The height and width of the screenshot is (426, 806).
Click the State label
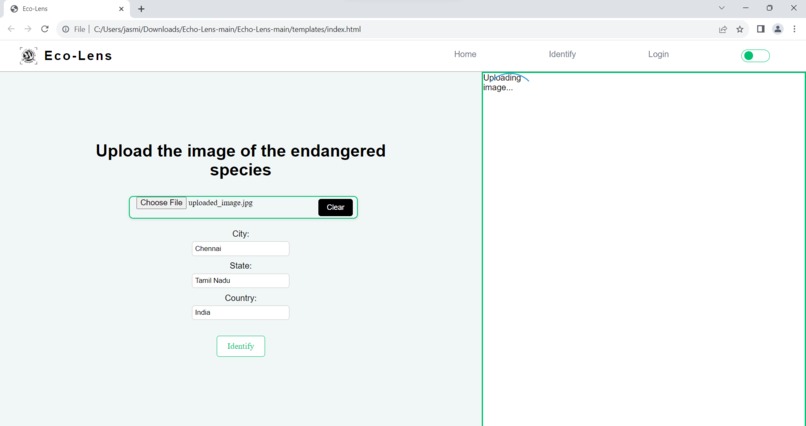point(241,266)
